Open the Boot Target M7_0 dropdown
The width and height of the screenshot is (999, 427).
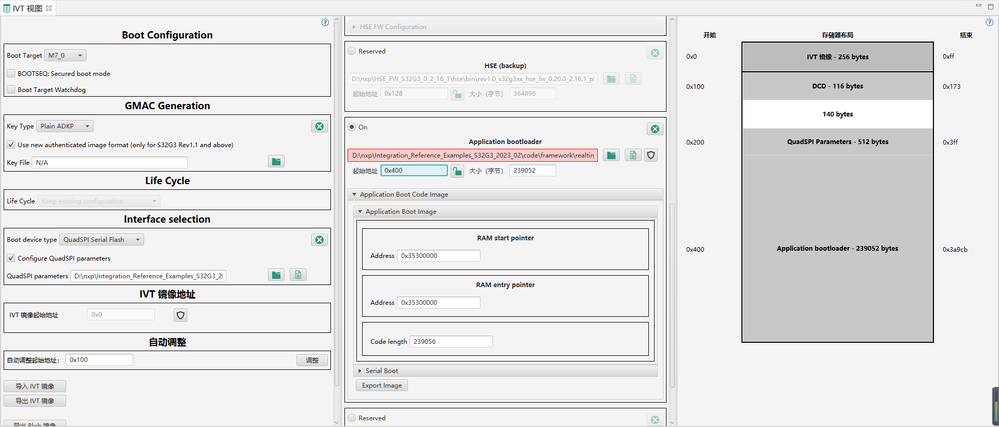pyautogui.click(x=66, y=55)
